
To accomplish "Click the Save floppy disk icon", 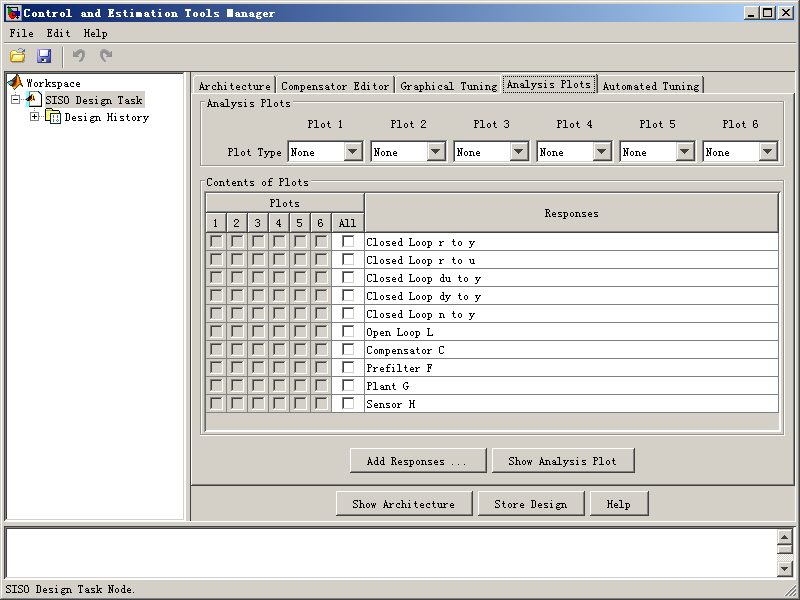I will (44, 55).
